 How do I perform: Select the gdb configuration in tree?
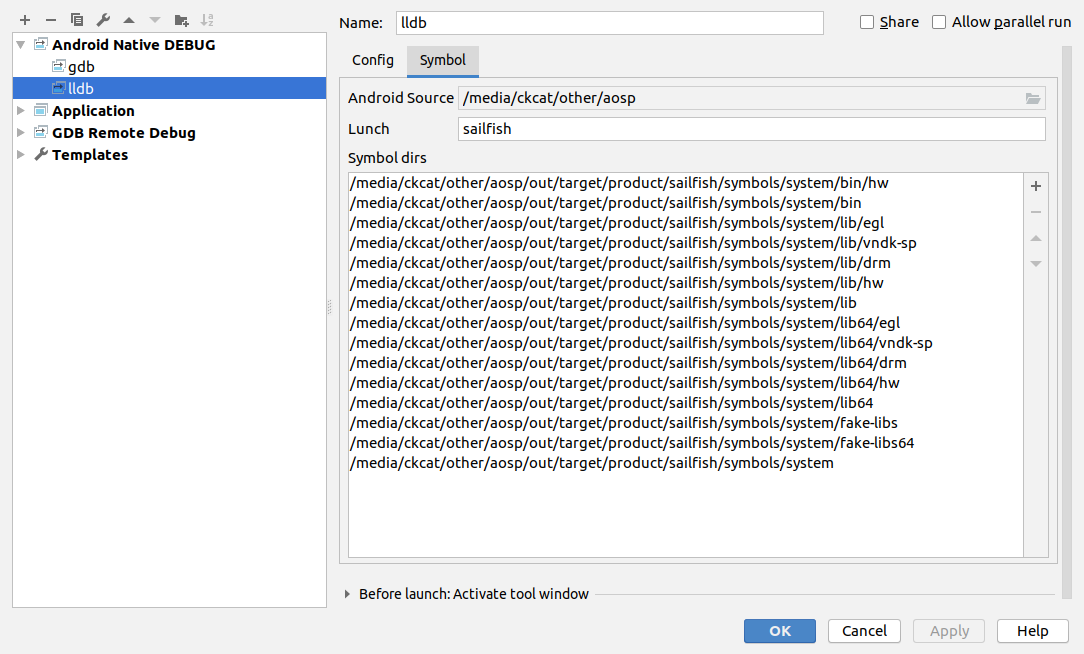coord(81,67)
